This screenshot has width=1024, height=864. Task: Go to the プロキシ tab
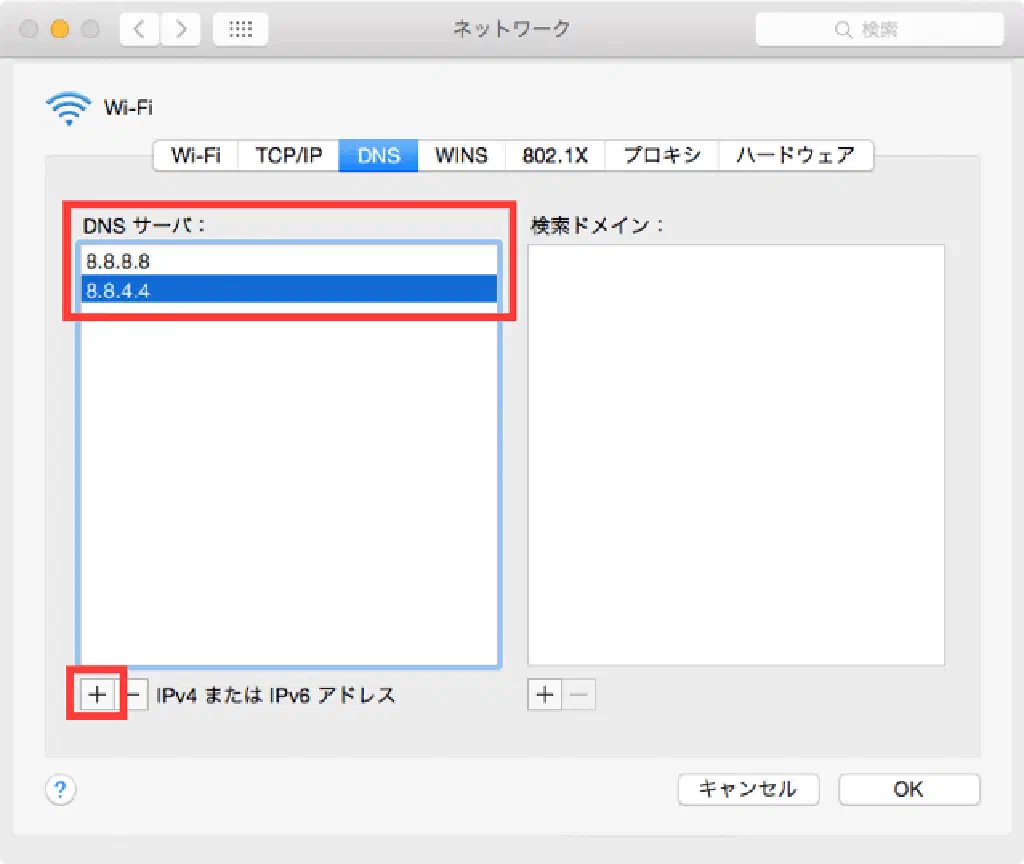click(x=662, y=156)
